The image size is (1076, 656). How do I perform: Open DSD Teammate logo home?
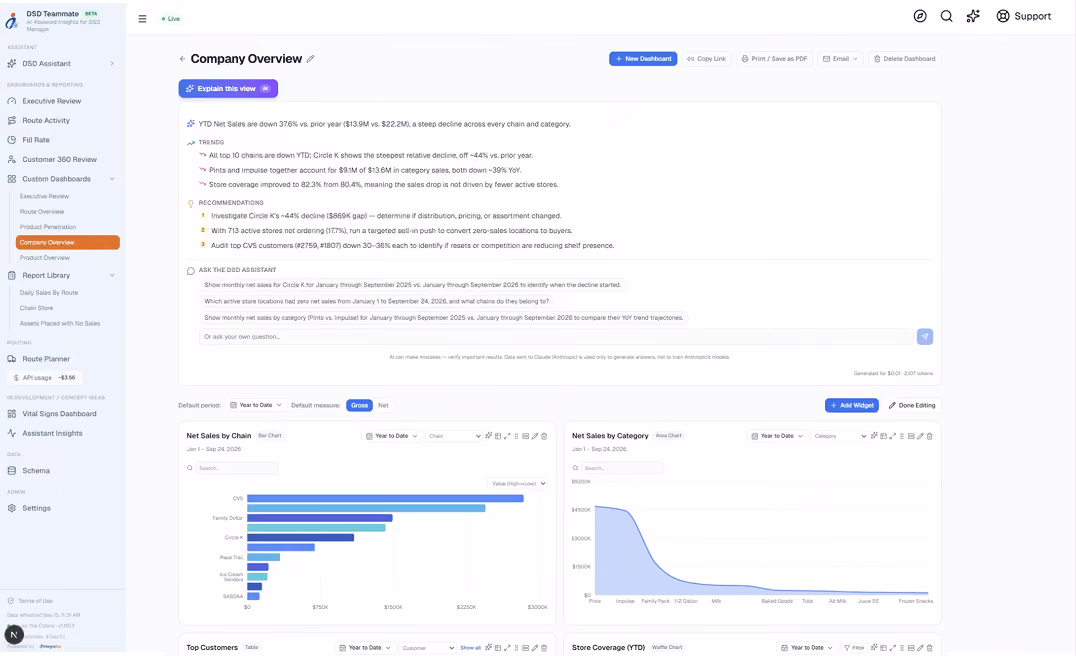[x=12, y=21]
